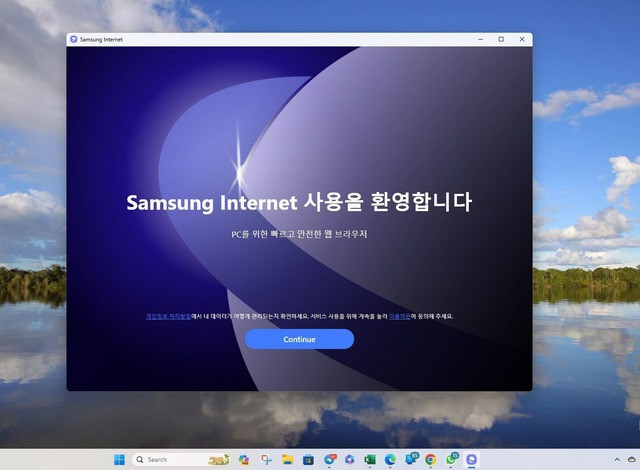The height and width of the screenshot is (470, 640).
Task: Open Microsoft 365 Copilot taskbar icon
Action: (x=244, y=460)
